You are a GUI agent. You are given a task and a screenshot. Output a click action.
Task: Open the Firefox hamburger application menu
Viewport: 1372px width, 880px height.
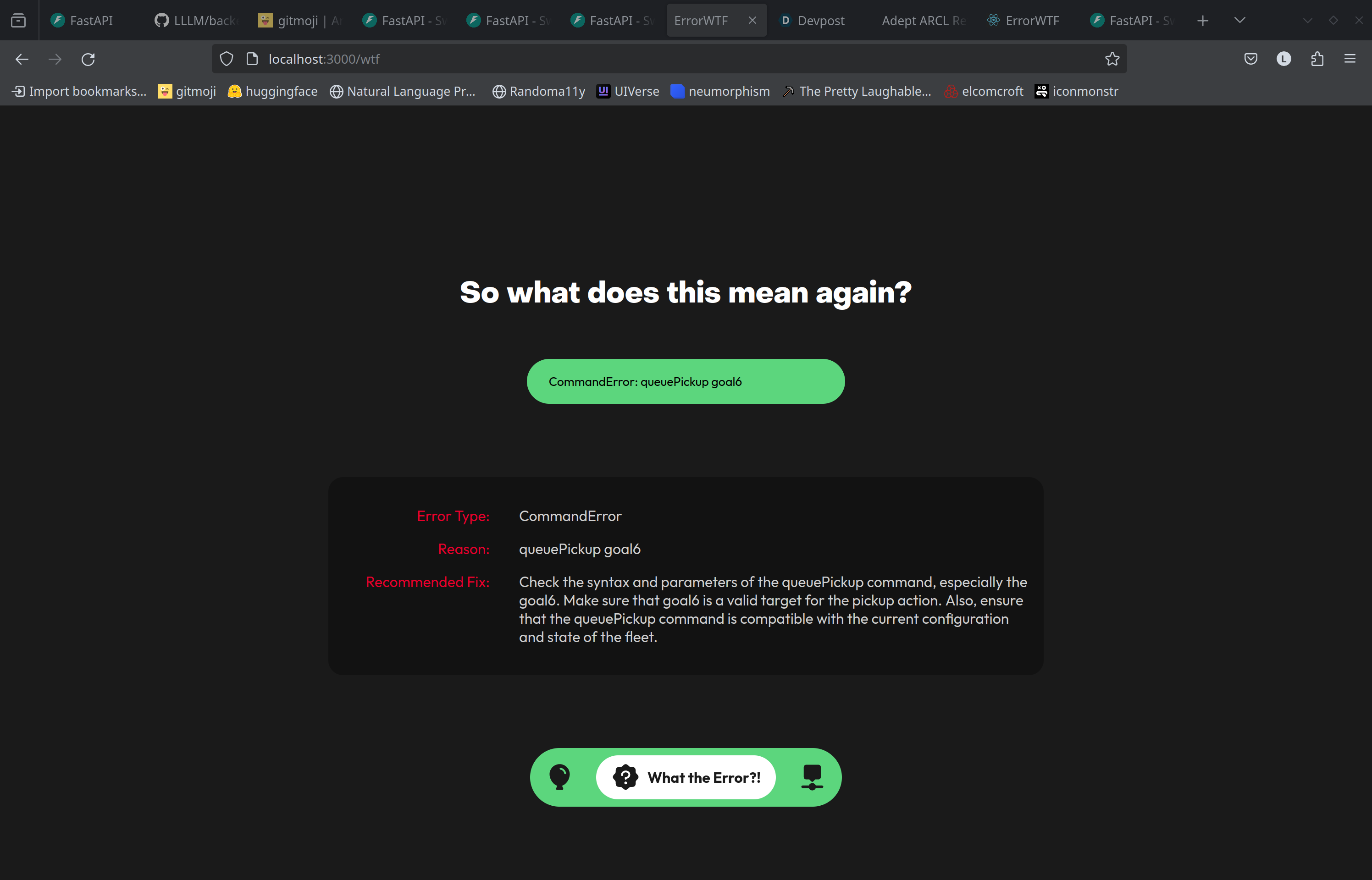pyautogui.click(x=1350, y=59)
